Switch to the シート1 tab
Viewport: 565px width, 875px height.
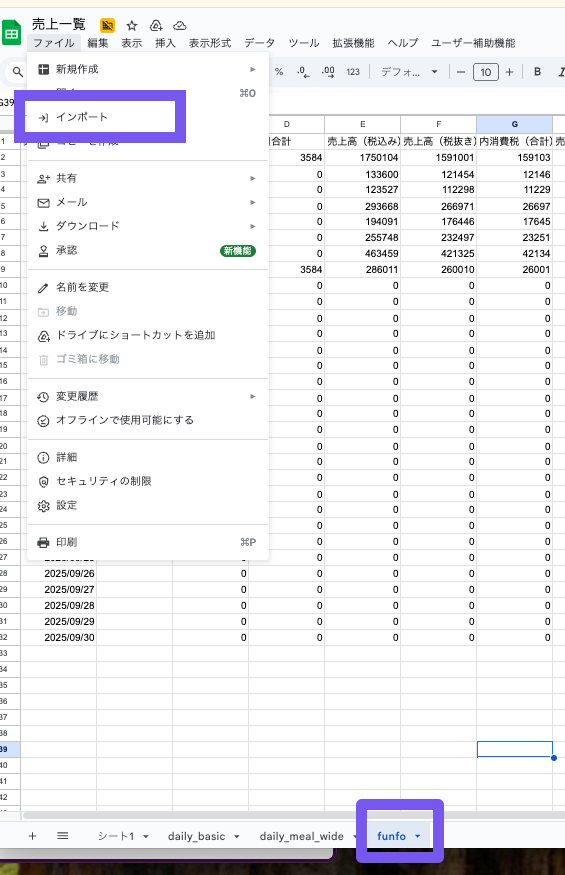click(116, 836)
